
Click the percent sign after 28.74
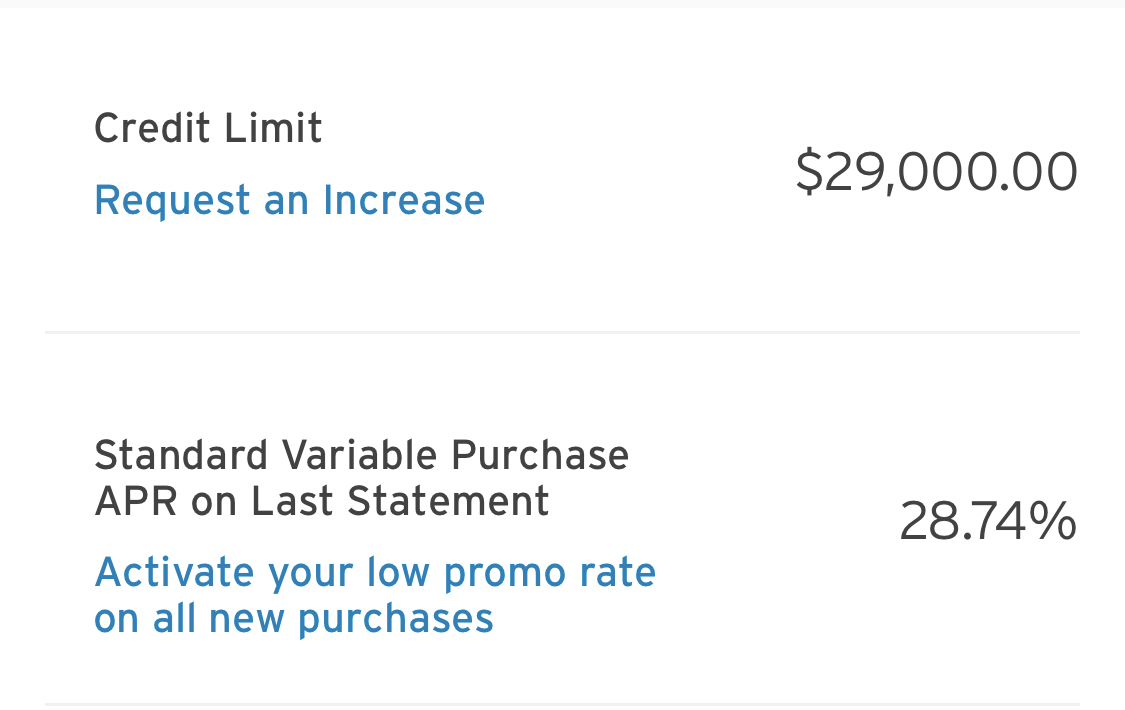click(x=1054, y=522)
